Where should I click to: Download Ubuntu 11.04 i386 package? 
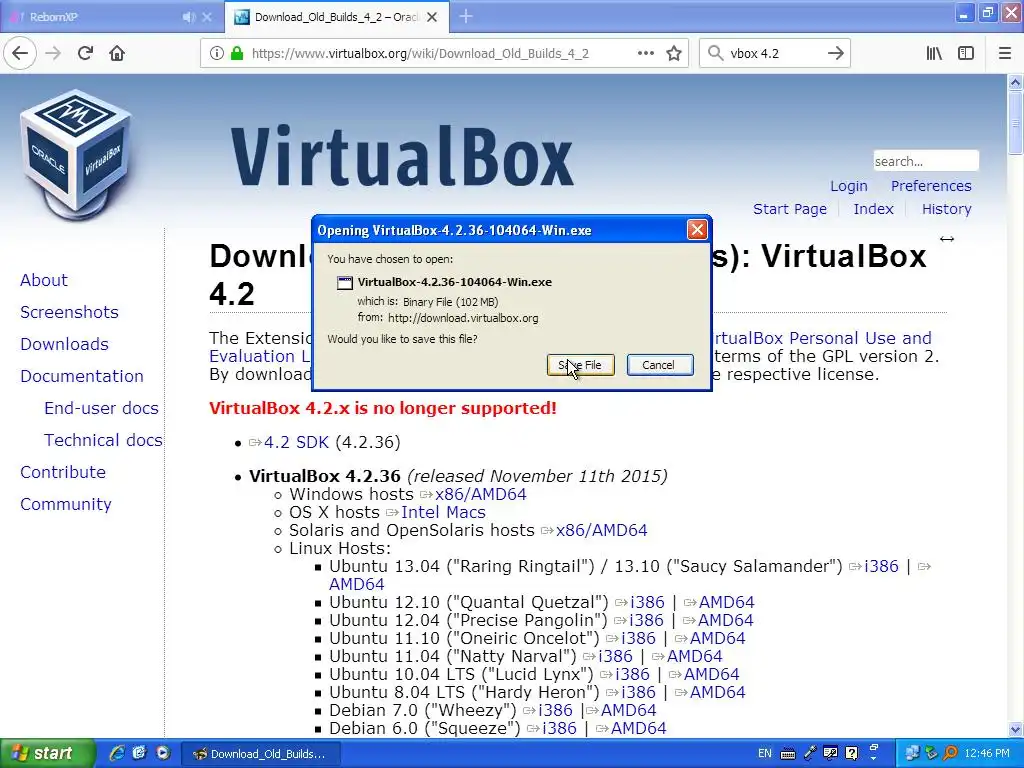[x=615, y=656]
